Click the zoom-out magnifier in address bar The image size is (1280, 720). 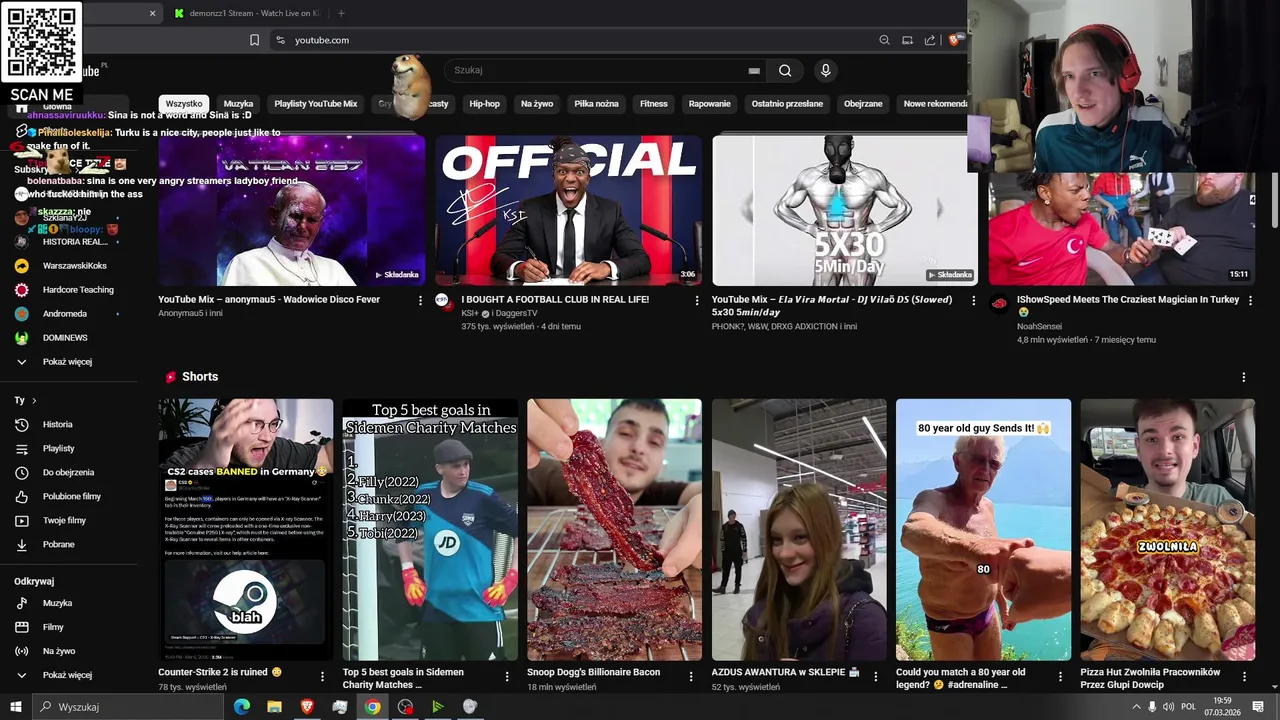884,40
